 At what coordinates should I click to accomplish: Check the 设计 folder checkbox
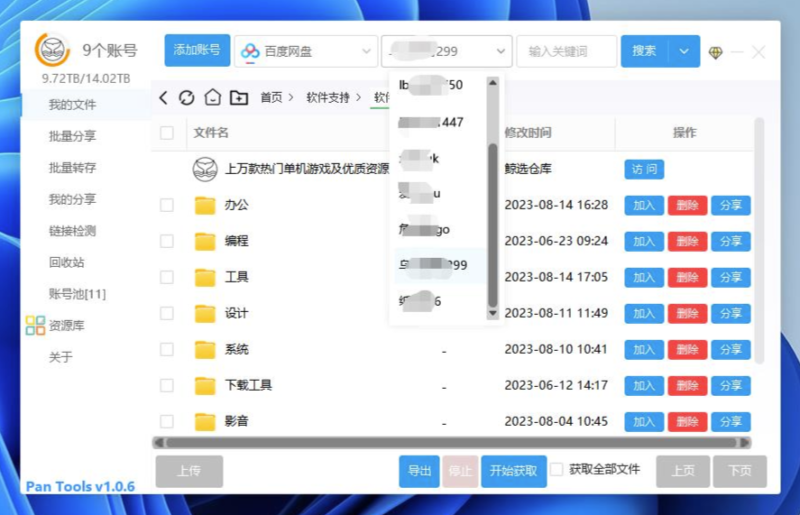pos(167,313)
